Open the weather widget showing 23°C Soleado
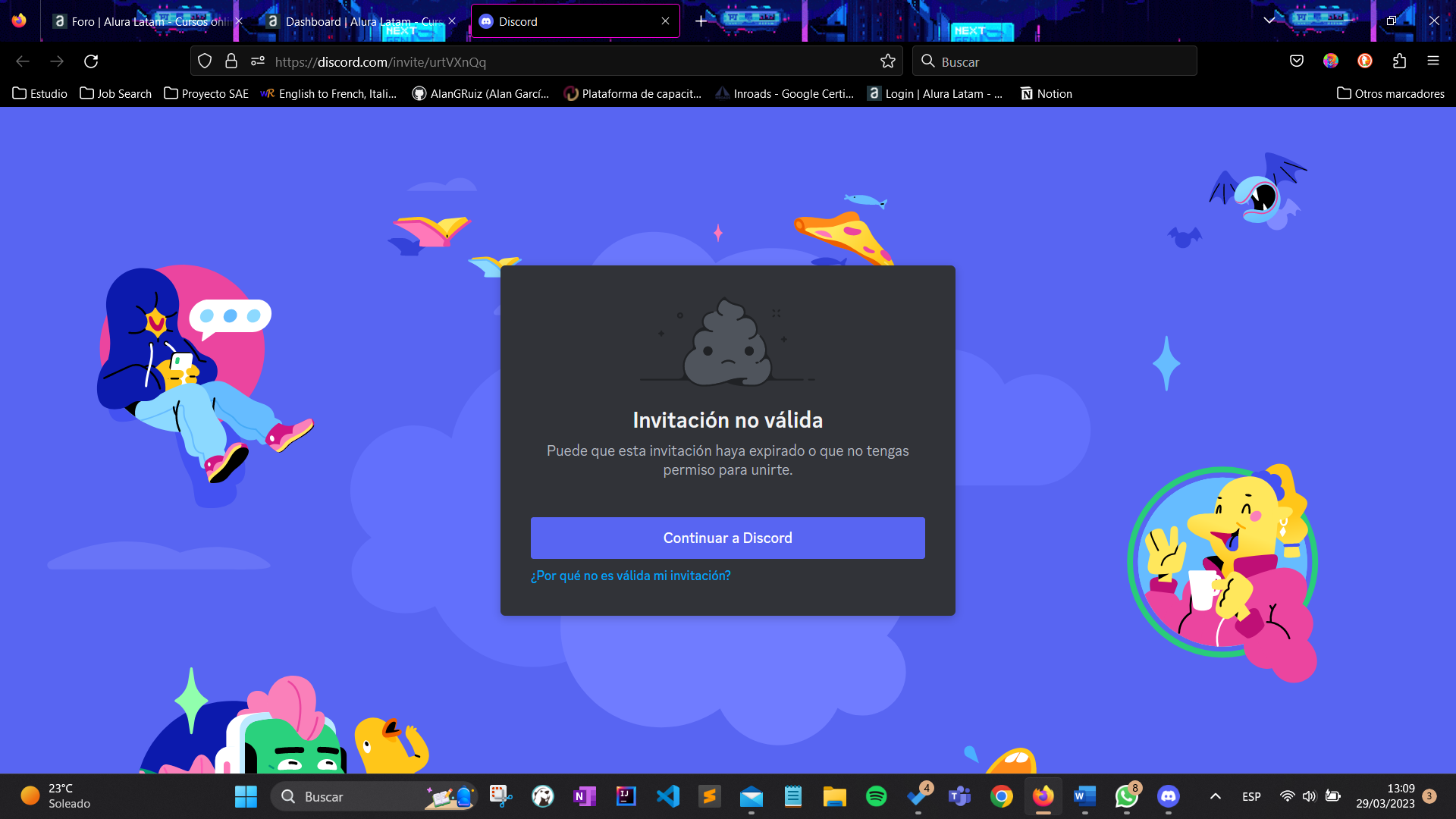 57,796
